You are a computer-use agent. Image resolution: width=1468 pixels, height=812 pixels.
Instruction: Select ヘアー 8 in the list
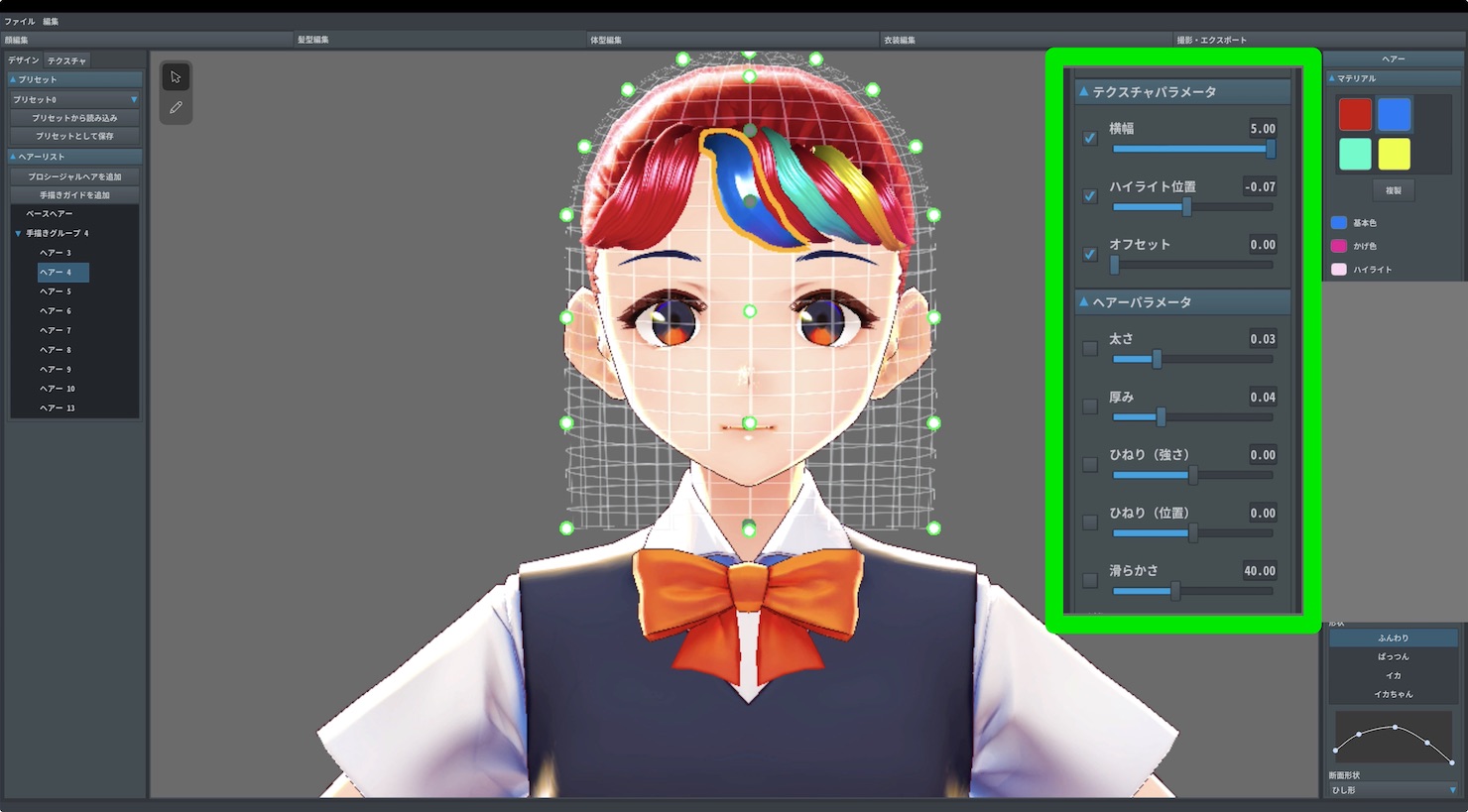(56, 350)
